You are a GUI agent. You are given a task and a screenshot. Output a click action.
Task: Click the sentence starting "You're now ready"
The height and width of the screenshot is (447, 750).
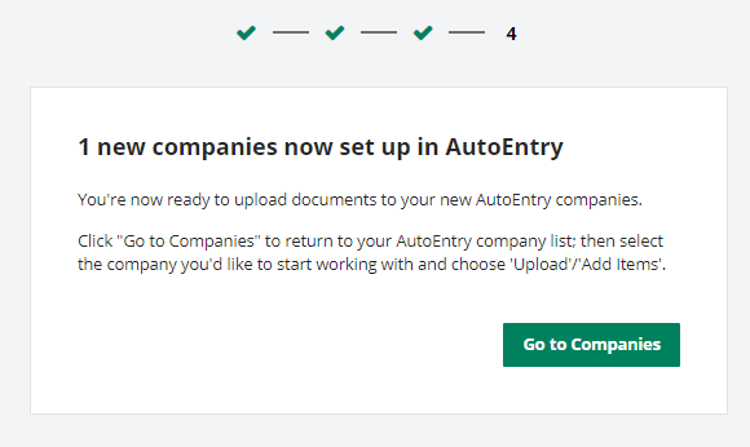click(x=360, y=200)
